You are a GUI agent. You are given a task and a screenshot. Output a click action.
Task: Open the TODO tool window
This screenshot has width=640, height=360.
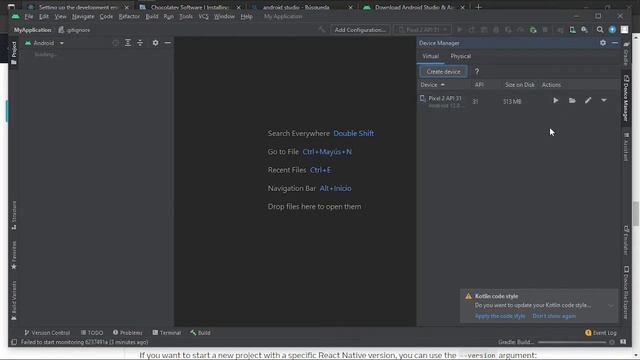tap(92, 333)
